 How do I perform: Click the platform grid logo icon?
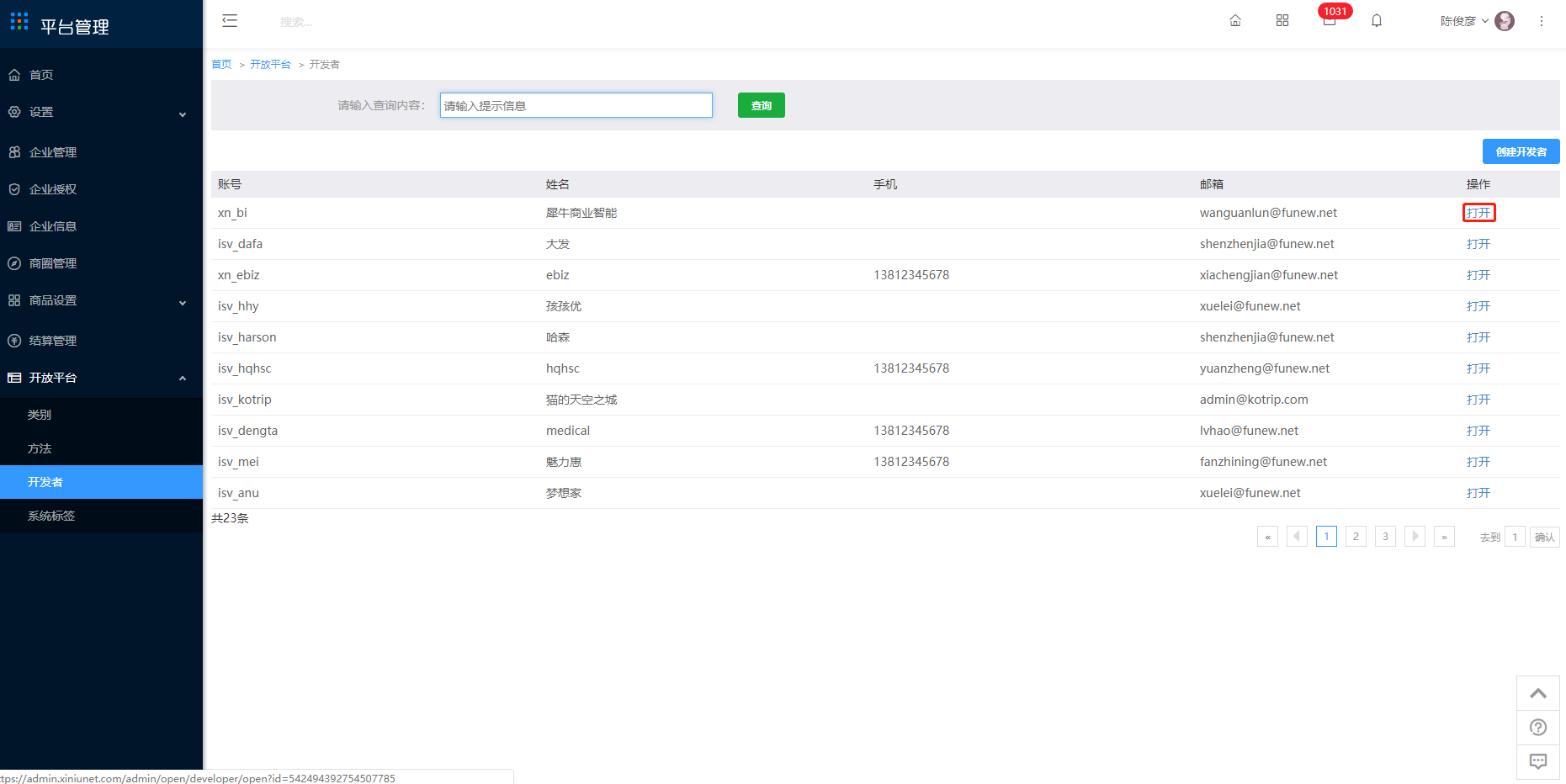[19, 21]
